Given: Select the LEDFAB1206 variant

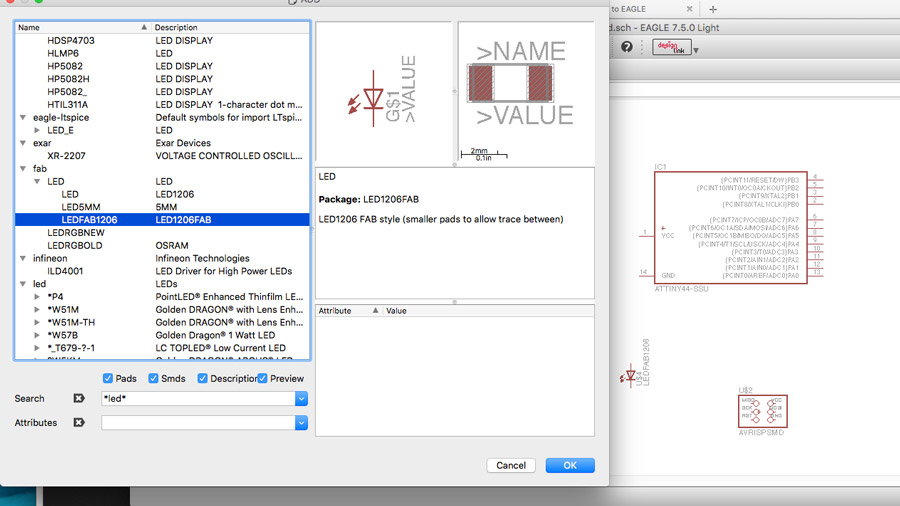Looking at the screenshot, I should [162, 220].
